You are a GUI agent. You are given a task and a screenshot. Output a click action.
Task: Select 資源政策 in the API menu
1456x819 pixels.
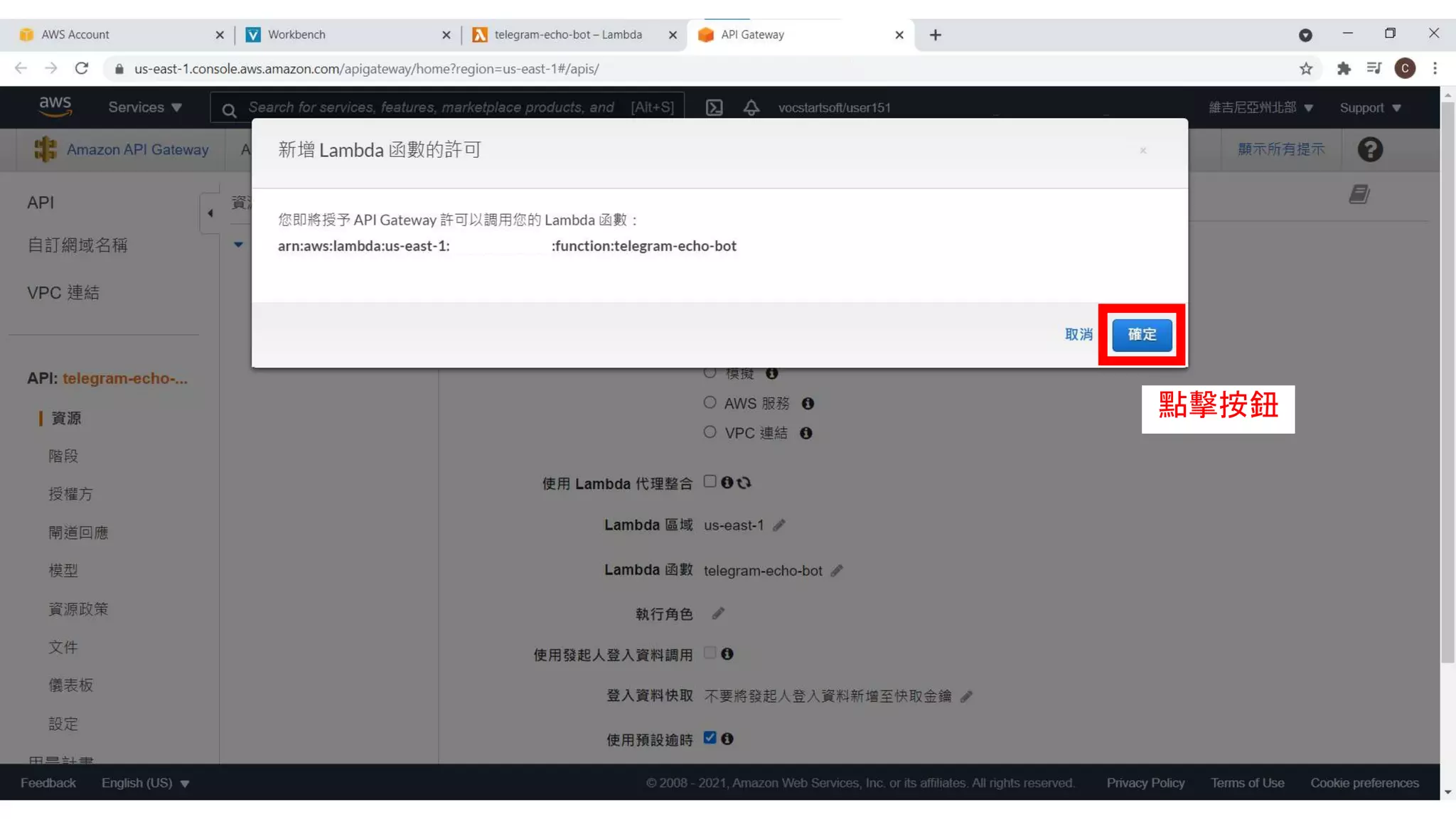(78, 609)
